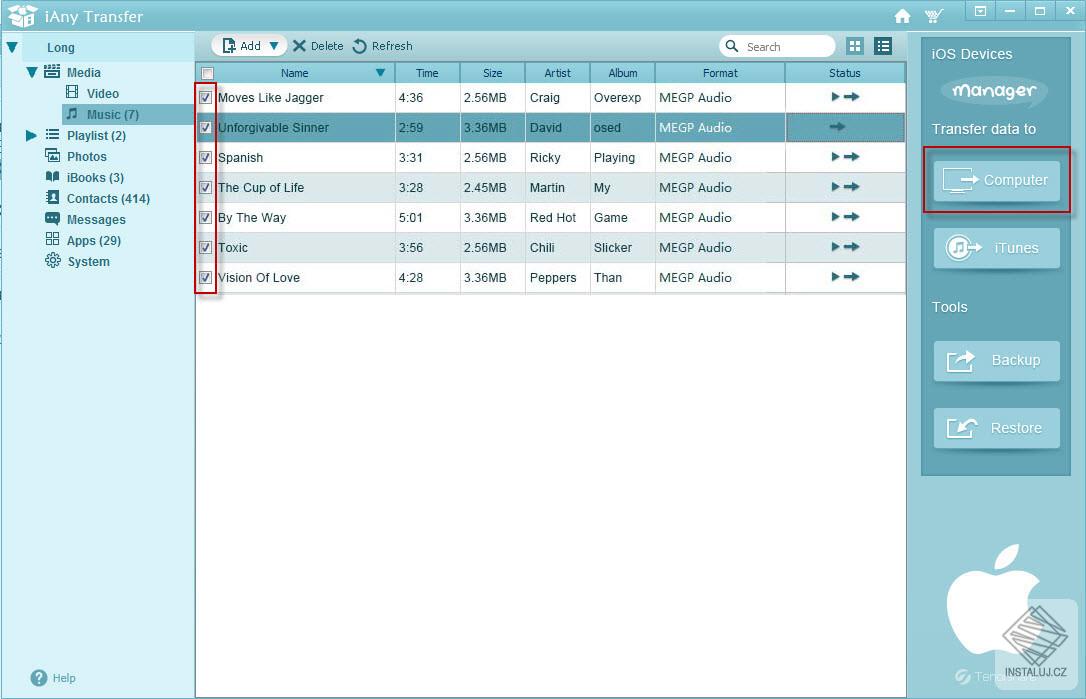The height and width of the screenshot is (699, 1086).
Task: Click the Delete button
Action: (318, 46)
